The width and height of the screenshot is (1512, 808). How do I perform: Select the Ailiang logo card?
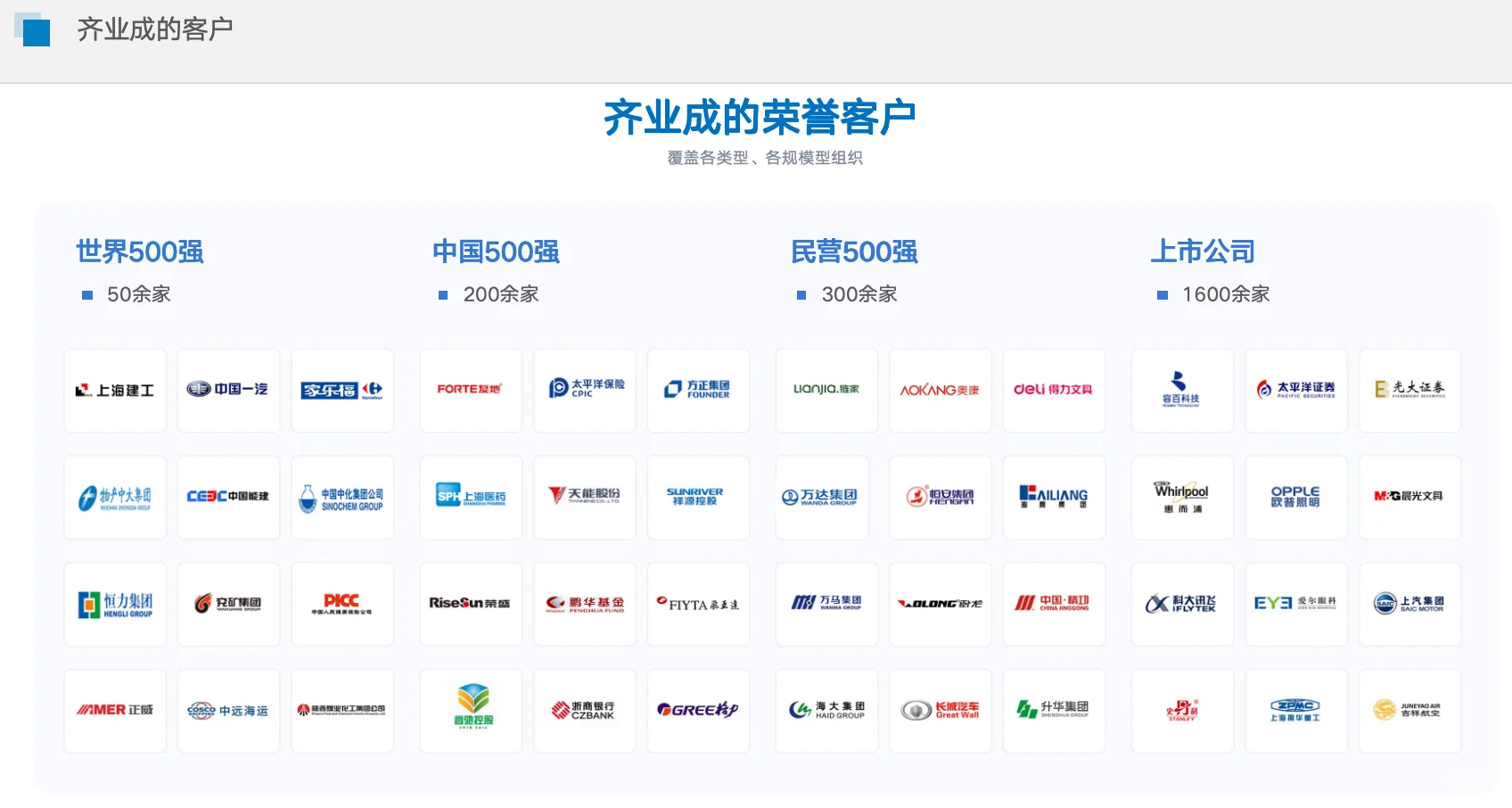coord(1054,498)
